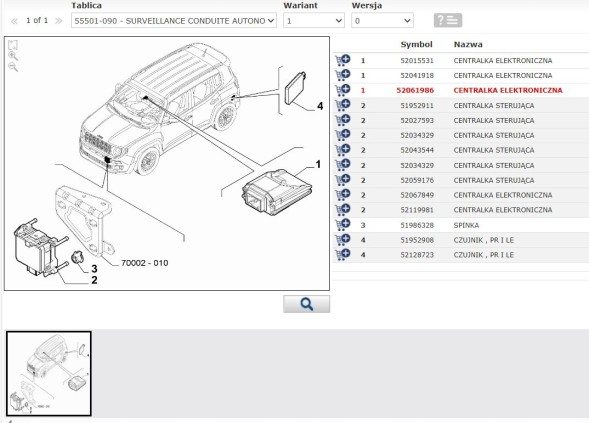Add part 51952911 to cart

342,105
